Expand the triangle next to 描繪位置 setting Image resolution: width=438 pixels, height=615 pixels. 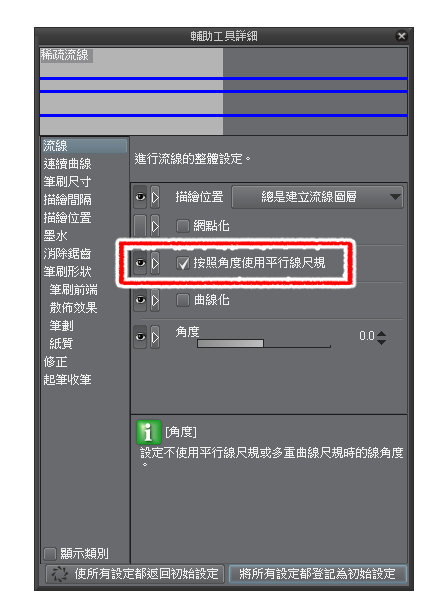(x=155, y=197)
